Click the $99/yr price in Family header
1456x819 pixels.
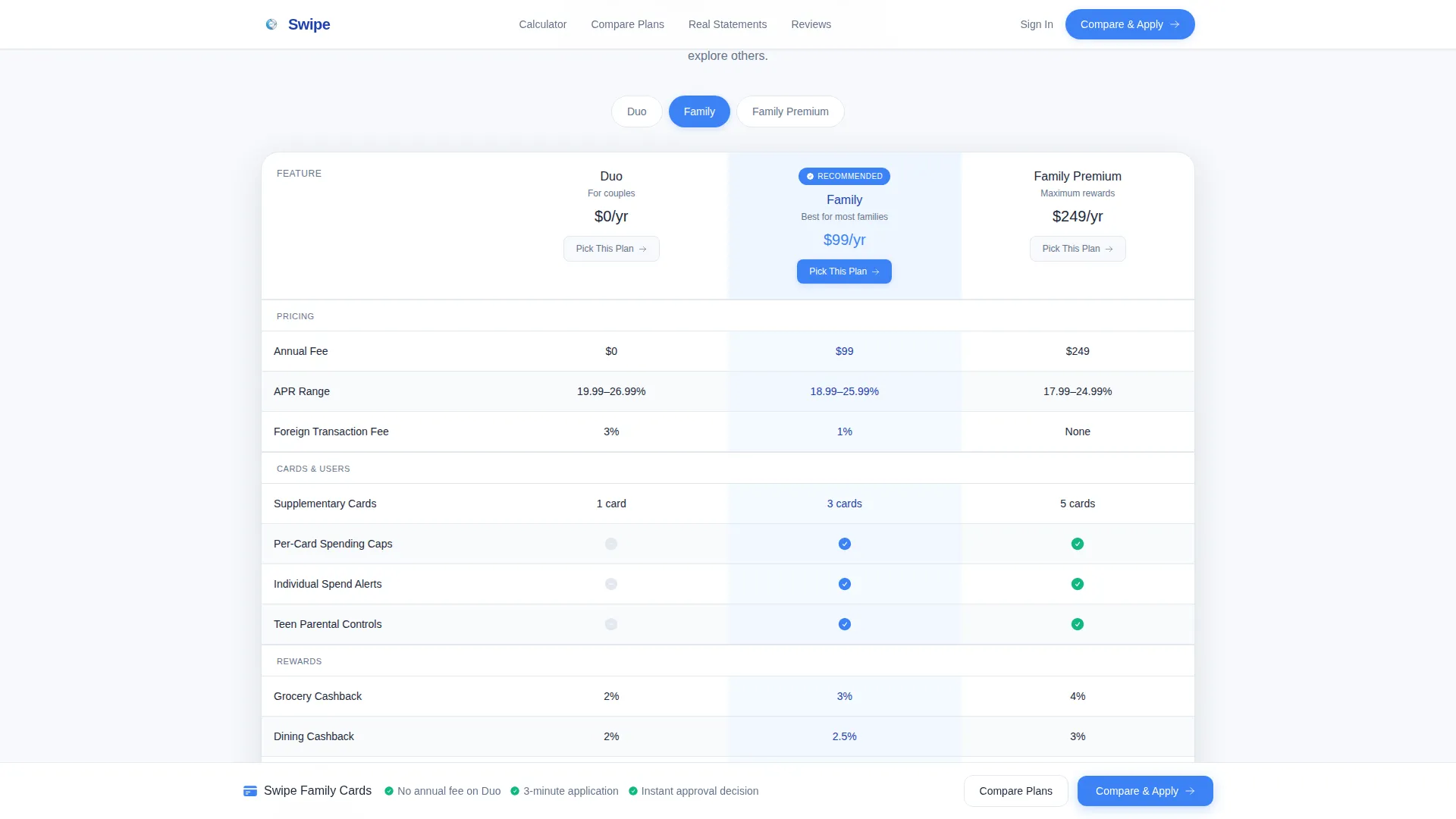(844, 240)
